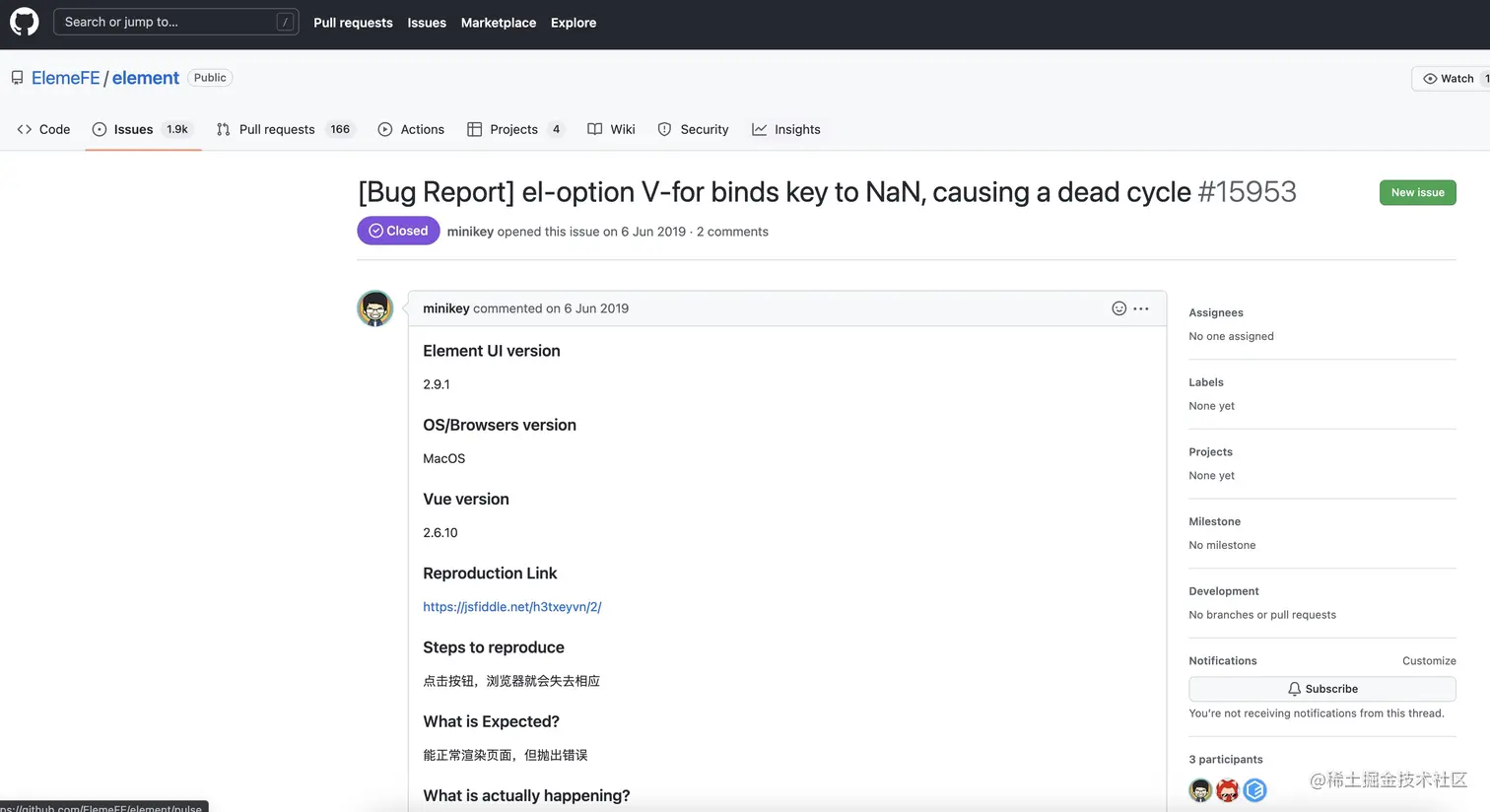The width and height of the screenshot is (1490, 812).
Task: Open the Actions tab
Action: (411, 129)
